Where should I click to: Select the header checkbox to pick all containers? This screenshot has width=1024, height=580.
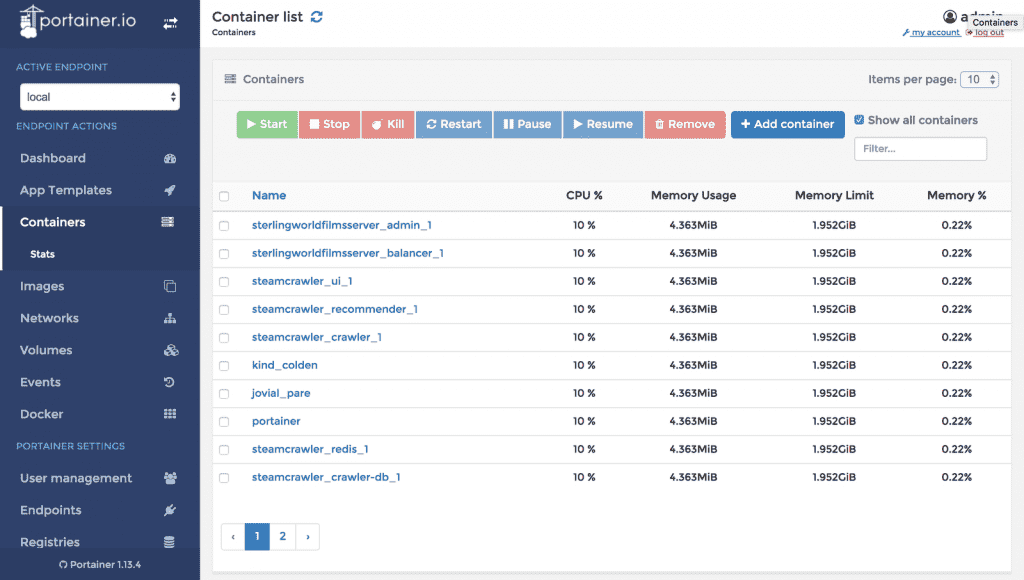tap(224, 194)
